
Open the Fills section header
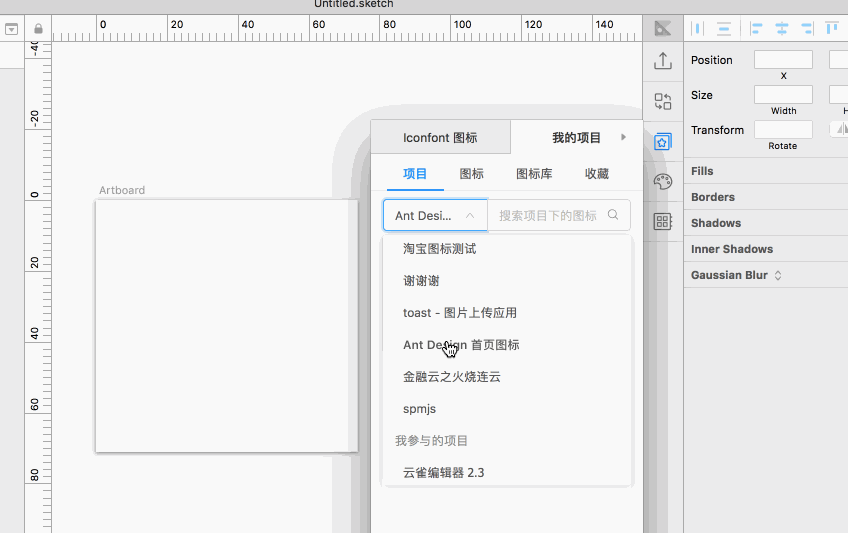[766, 171]
